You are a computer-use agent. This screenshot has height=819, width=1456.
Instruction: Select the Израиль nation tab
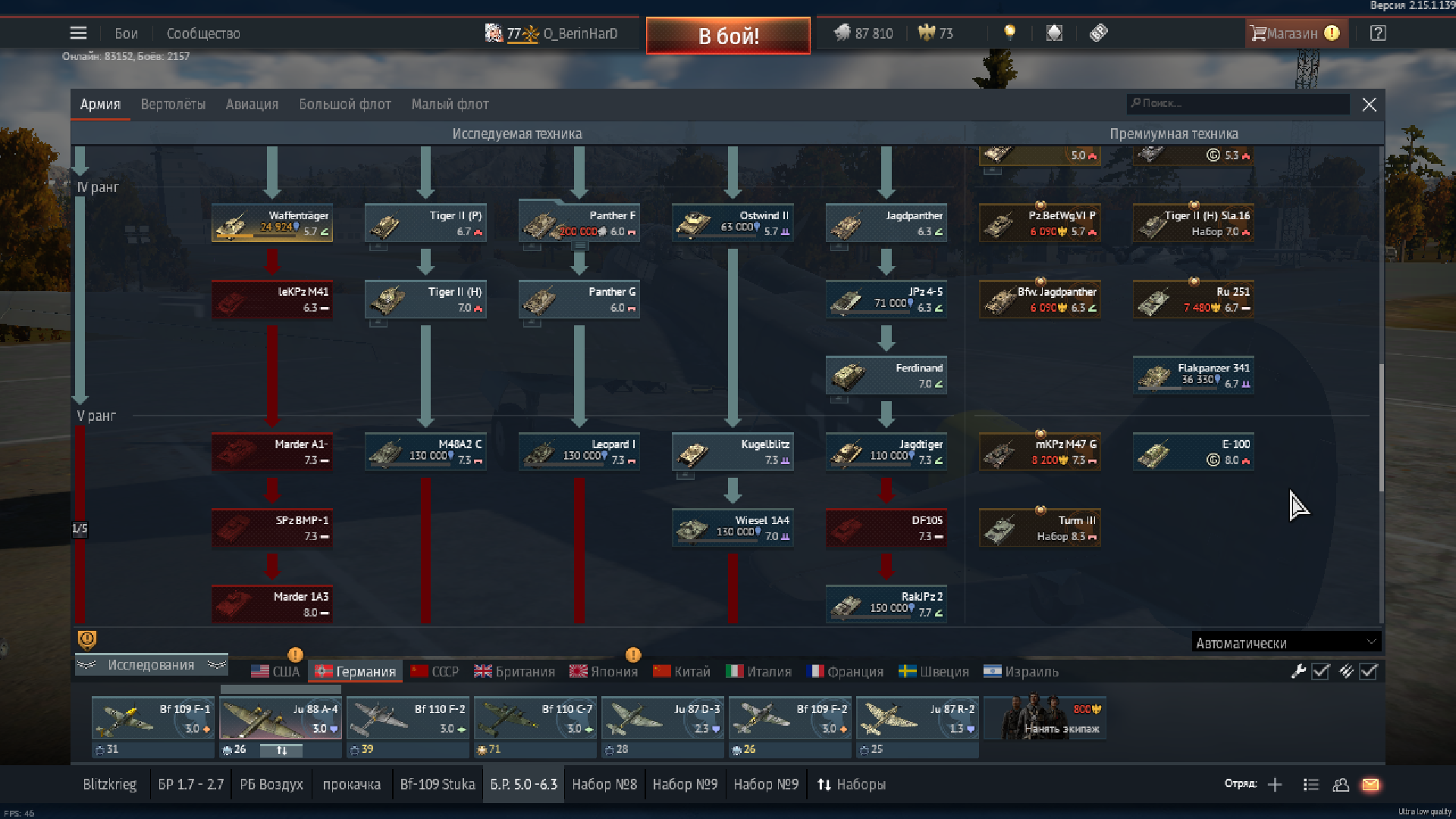click(x=1021, y=671)
